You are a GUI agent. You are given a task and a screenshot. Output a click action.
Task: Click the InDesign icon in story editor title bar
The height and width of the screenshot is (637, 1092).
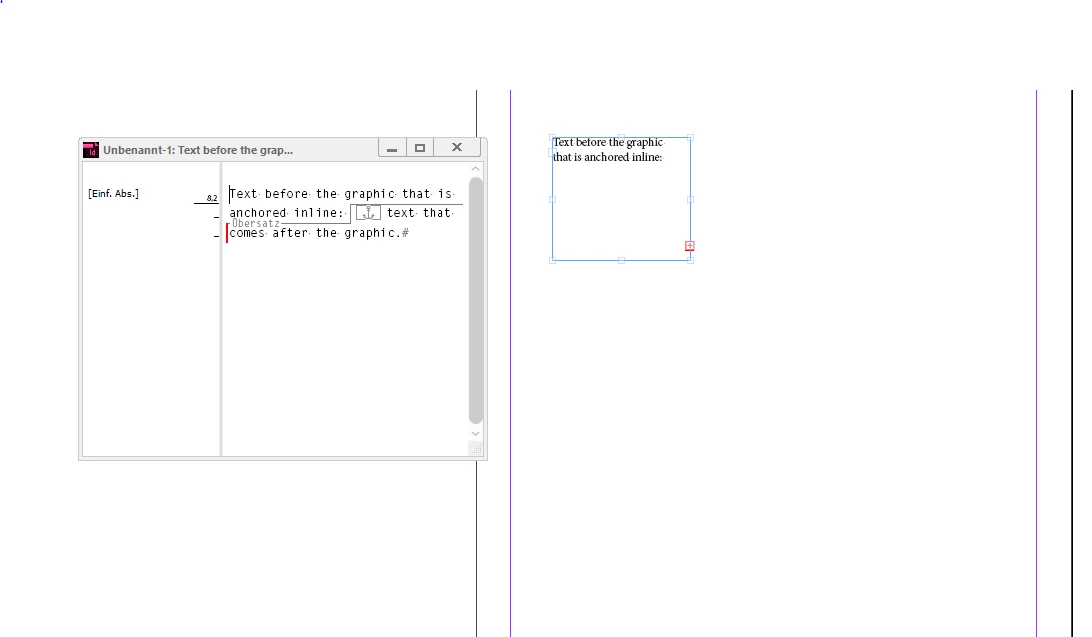tap(91, 150)
